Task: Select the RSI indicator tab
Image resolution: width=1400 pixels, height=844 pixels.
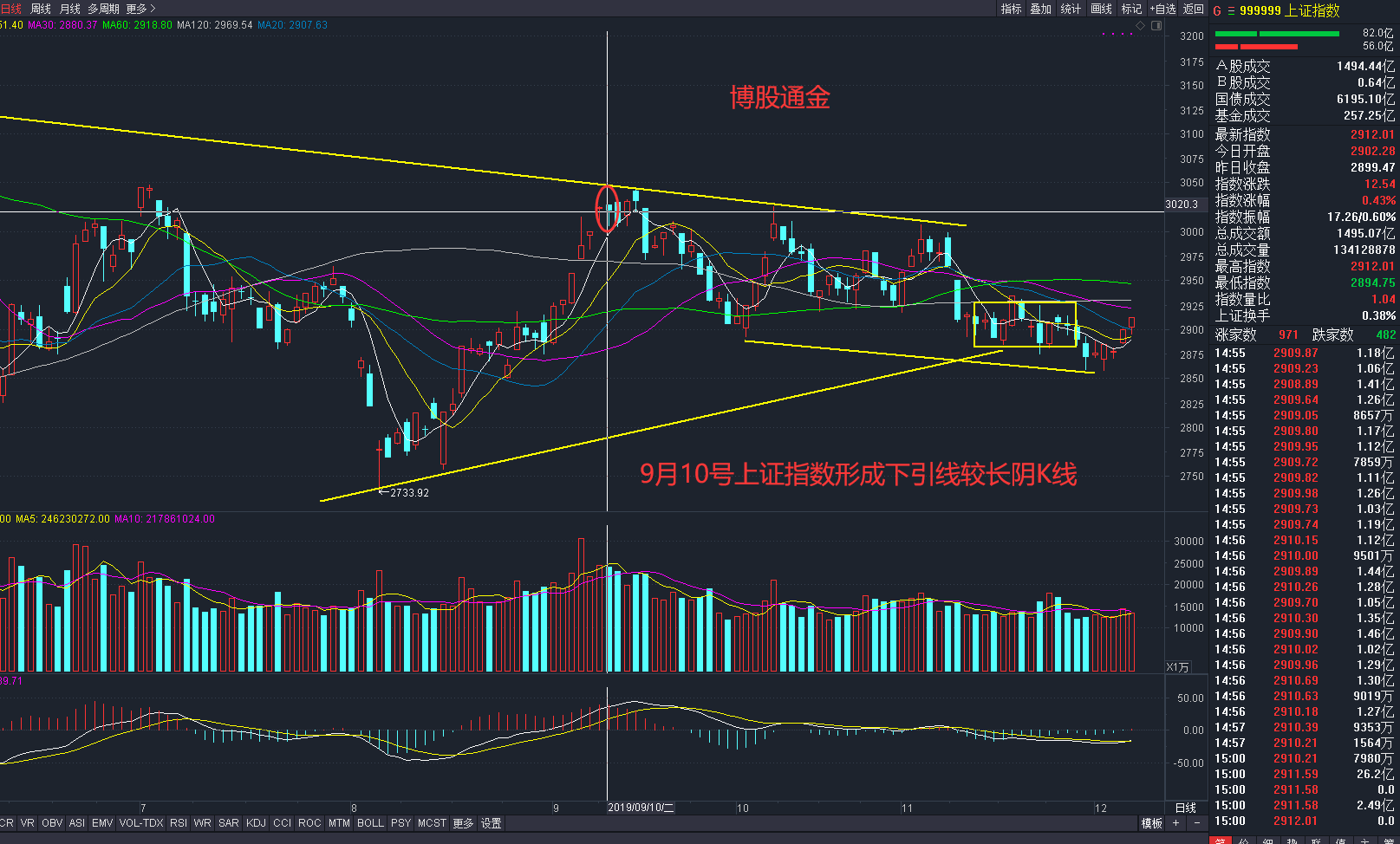Action: tap(179, 823)
